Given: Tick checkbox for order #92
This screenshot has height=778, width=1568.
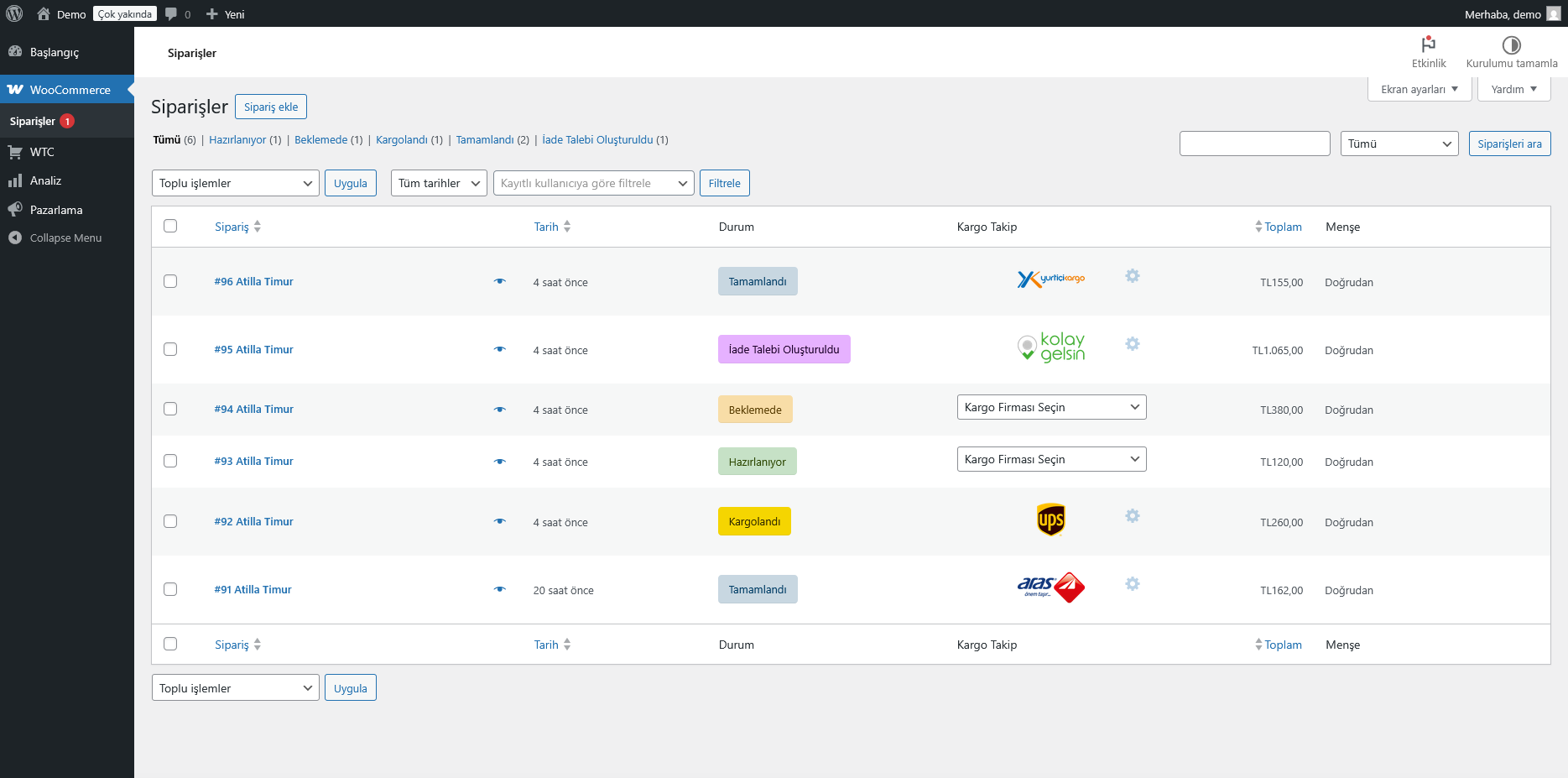Looking at the screenshot, I should 170,521.
